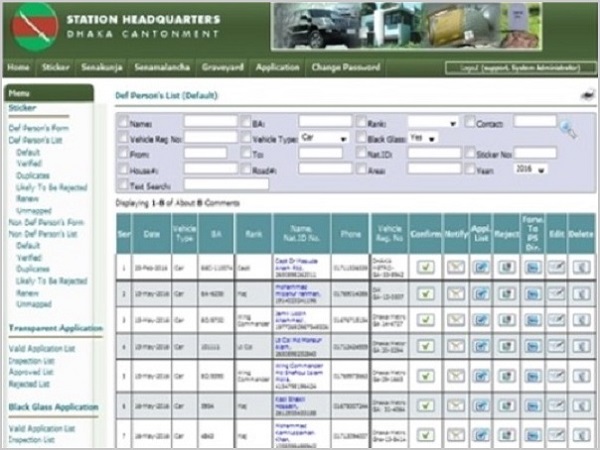600x450 pixels.
Task: Click the Phone column header
Action: click(x=351, y=233)
